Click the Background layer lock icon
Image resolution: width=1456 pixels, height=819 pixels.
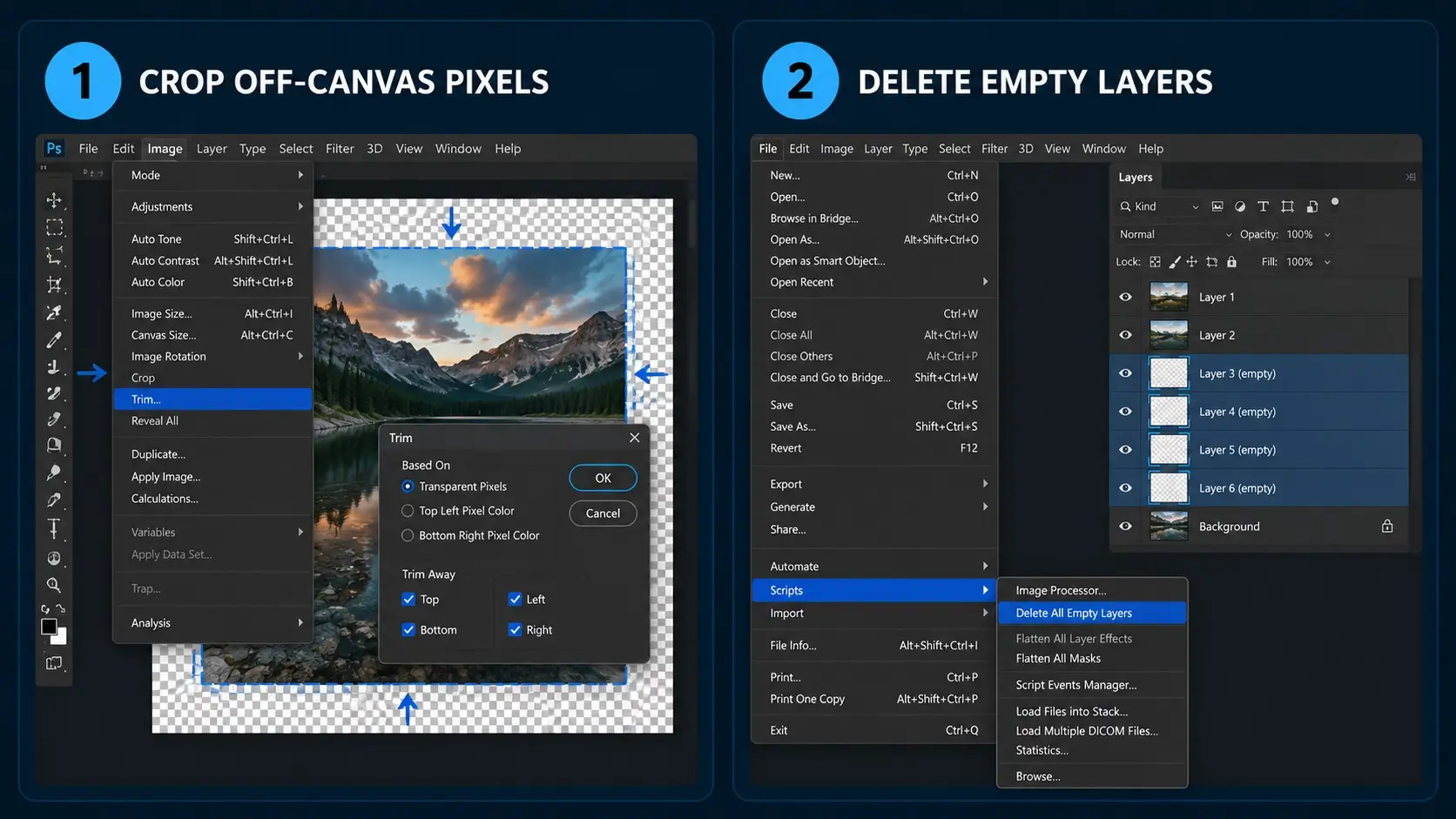(x=1387, y=526)
